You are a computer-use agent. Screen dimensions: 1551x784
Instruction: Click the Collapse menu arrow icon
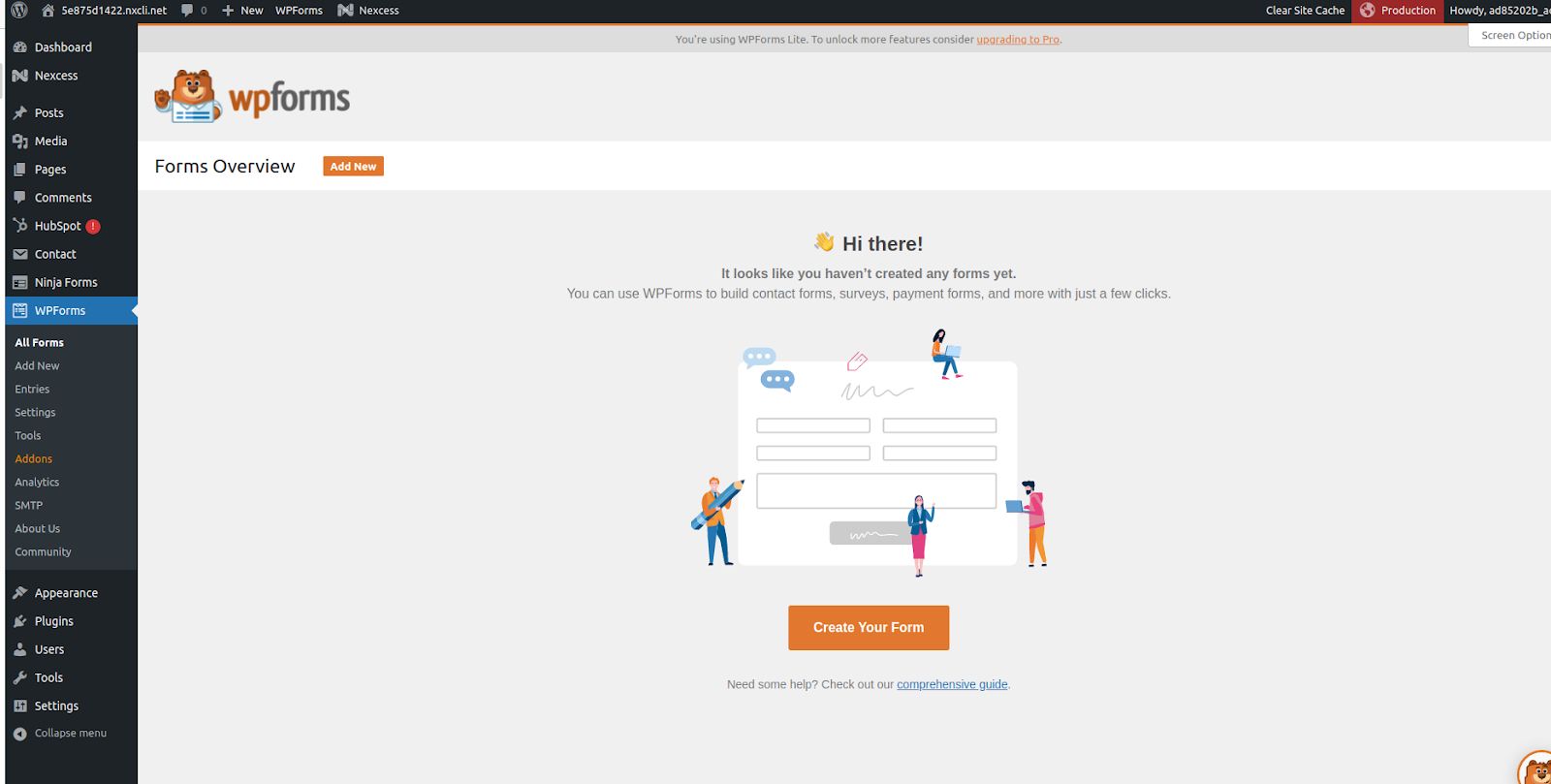(20, 734)
